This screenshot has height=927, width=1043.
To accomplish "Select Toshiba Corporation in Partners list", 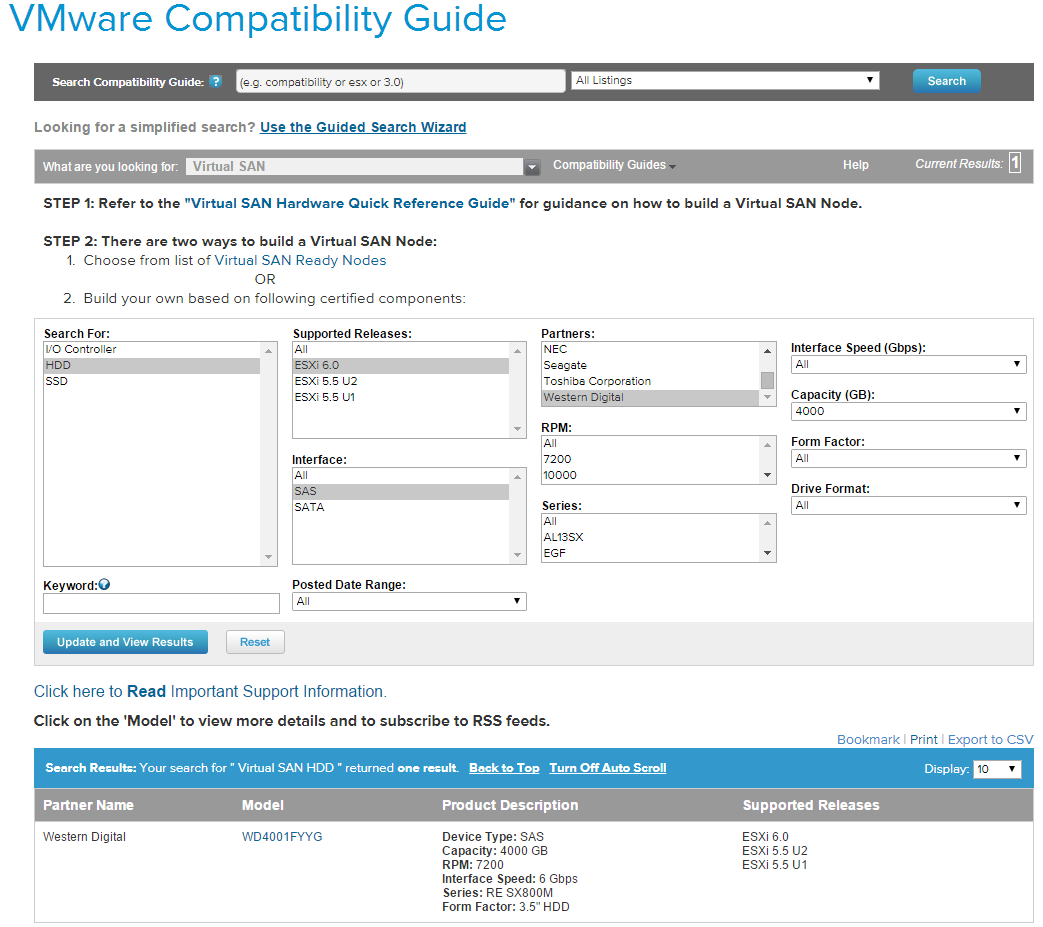I will [651, 381].
